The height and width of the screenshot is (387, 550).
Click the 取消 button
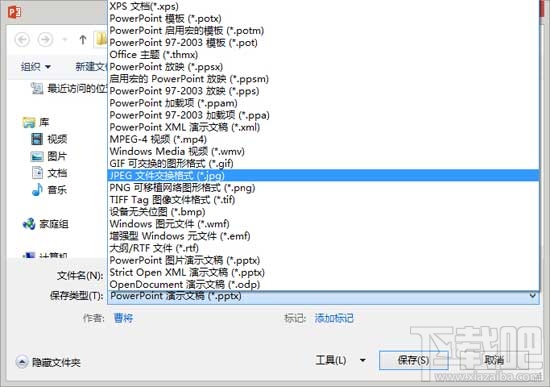494,360
